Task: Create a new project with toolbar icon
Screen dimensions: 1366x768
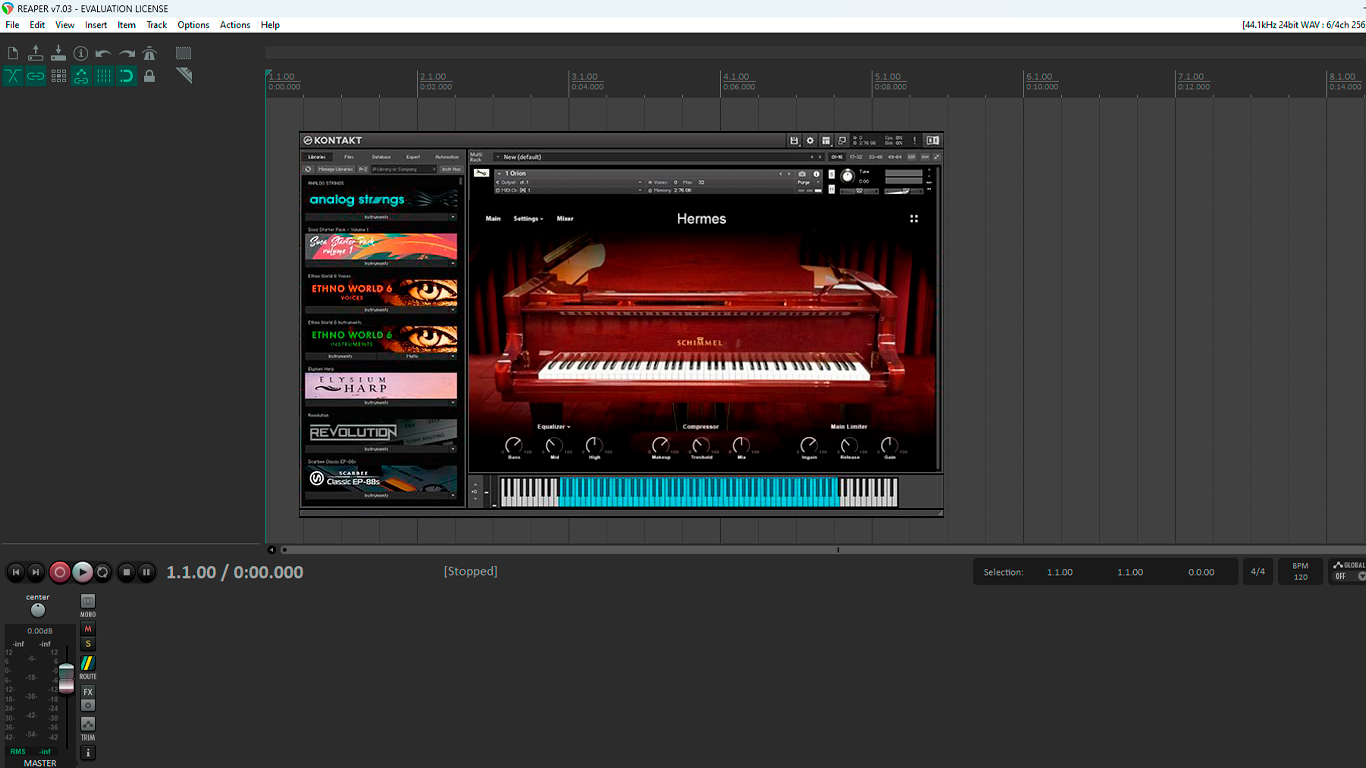Action: coord(13,53)
